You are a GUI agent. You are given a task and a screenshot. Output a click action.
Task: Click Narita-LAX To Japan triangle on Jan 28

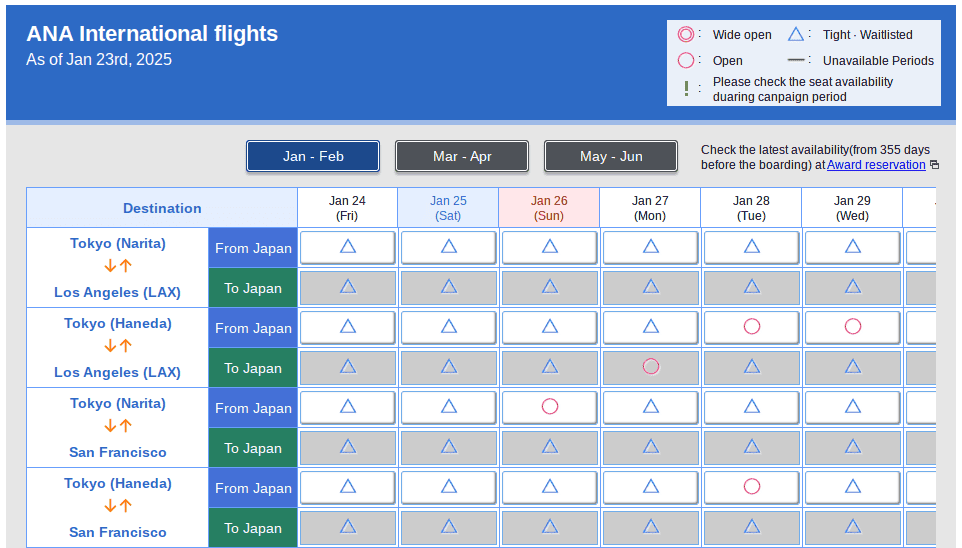pyautogui.click(x=752, y=287)
